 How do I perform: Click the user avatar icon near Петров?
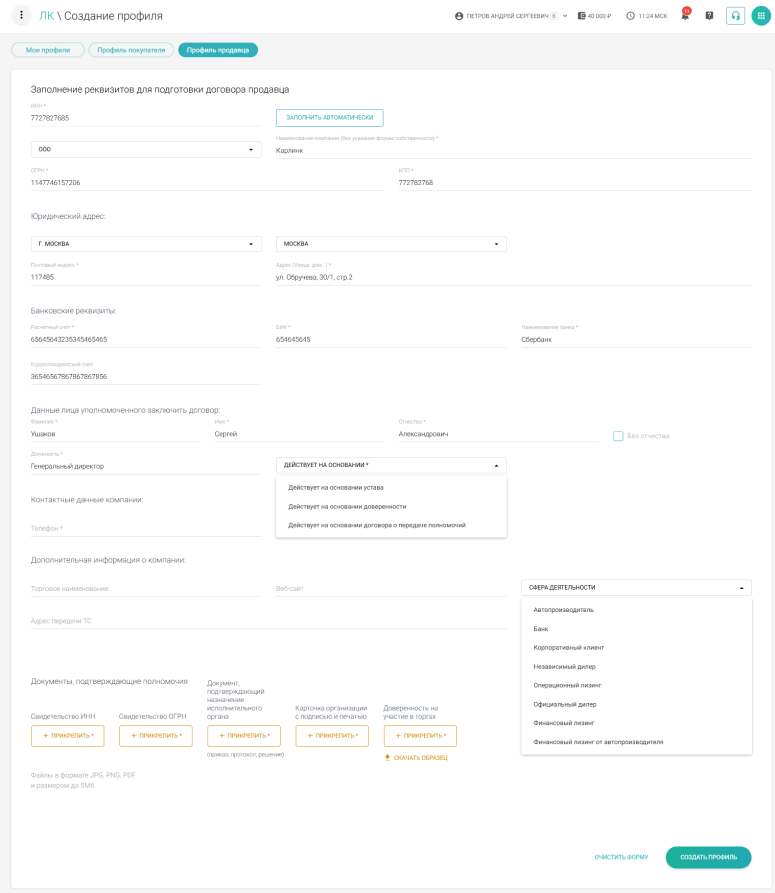pyautogui.click(x=459, y=16)
